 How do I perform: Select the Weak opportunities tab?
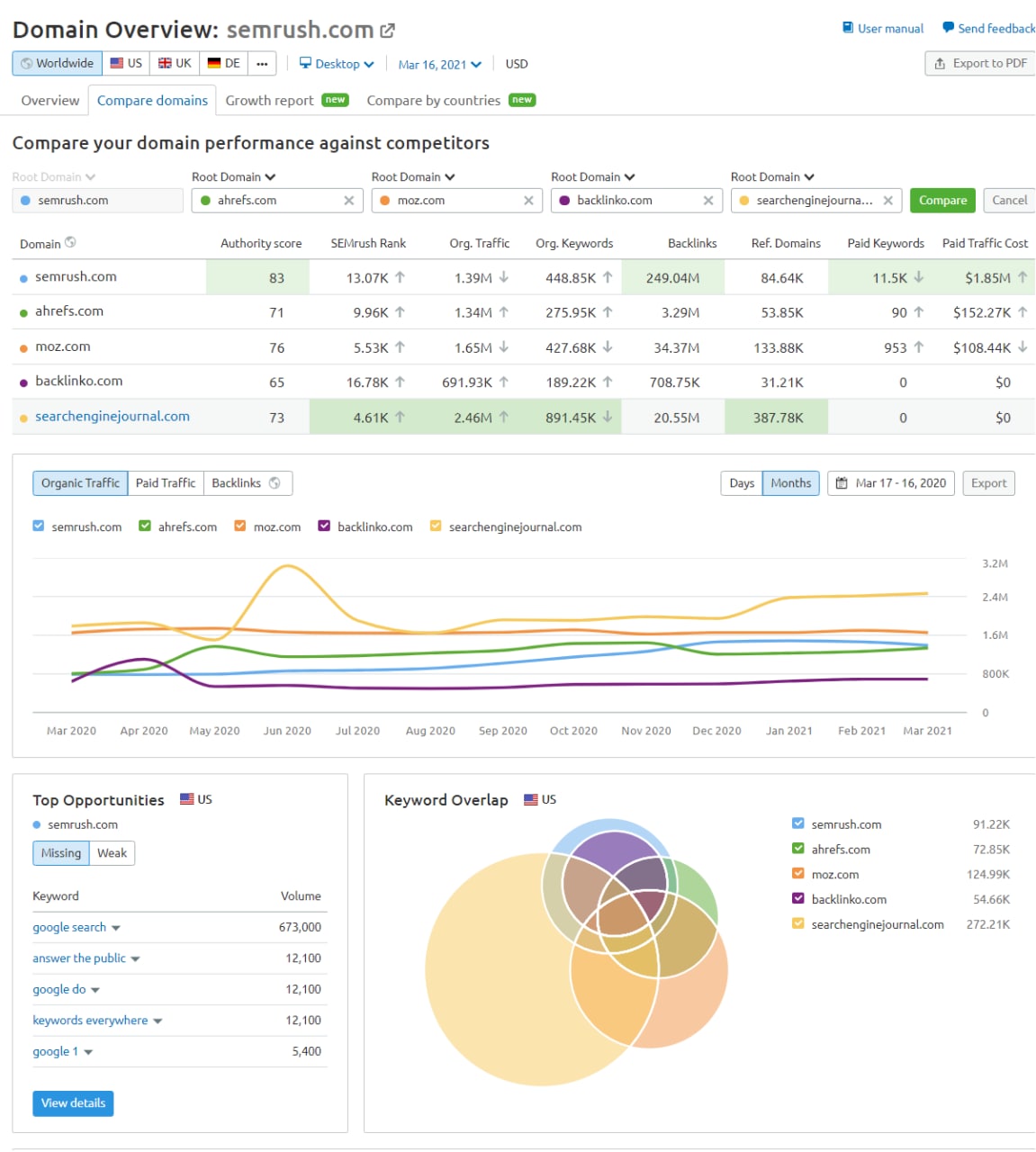click(113, 853)
